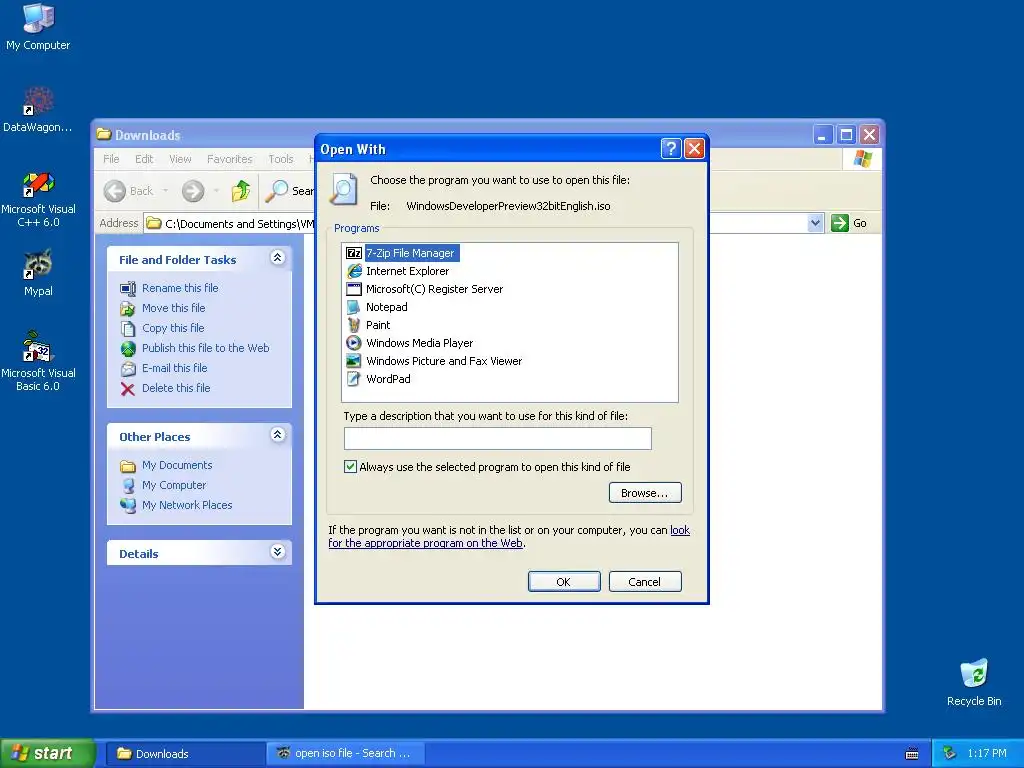Switch to open iso file Search taskbar button
Viewport: 1024px width, 768px height.
click(x=345, y=753)
